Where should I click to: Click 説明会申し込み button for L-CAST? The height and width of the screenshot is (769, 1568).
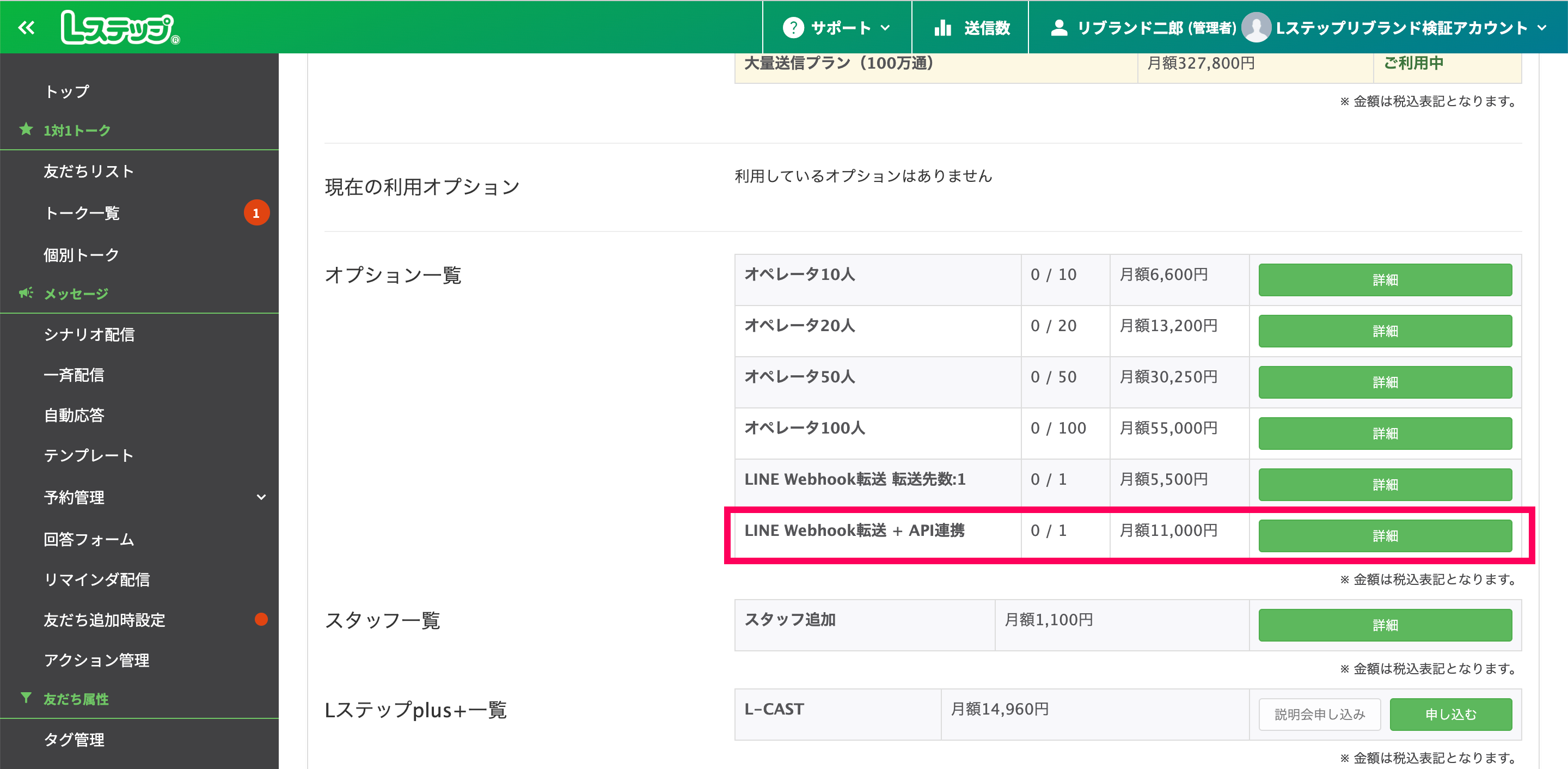[x=1319, y=714]
